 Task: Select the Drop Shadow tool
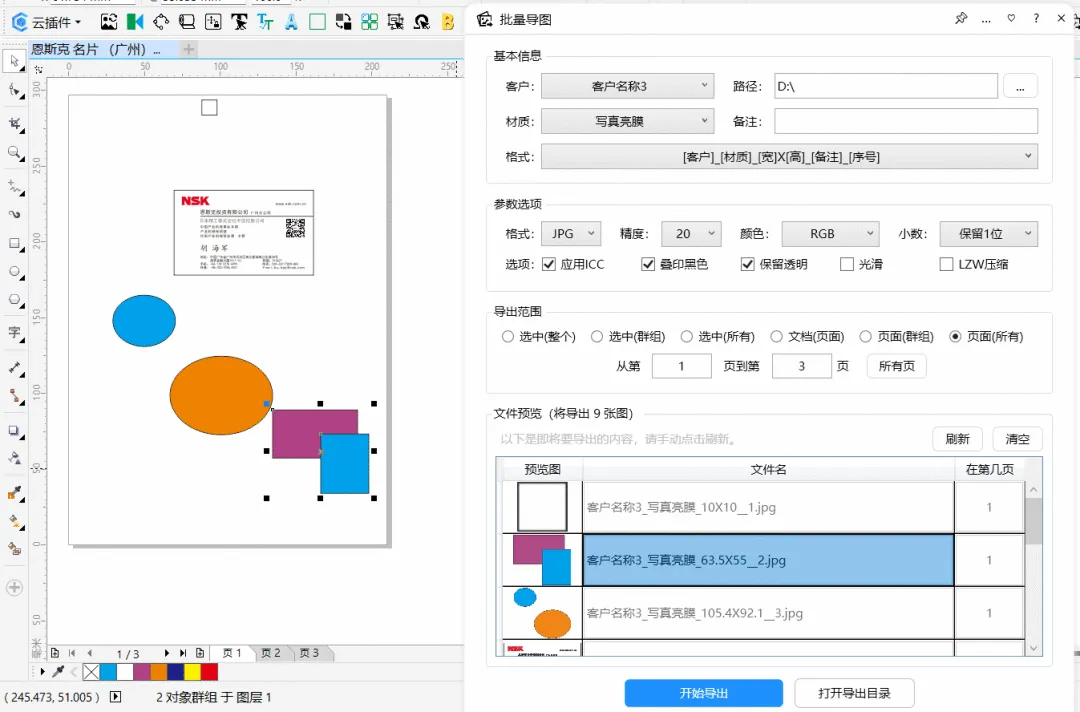pyautogui.click(x=14, y=430)
